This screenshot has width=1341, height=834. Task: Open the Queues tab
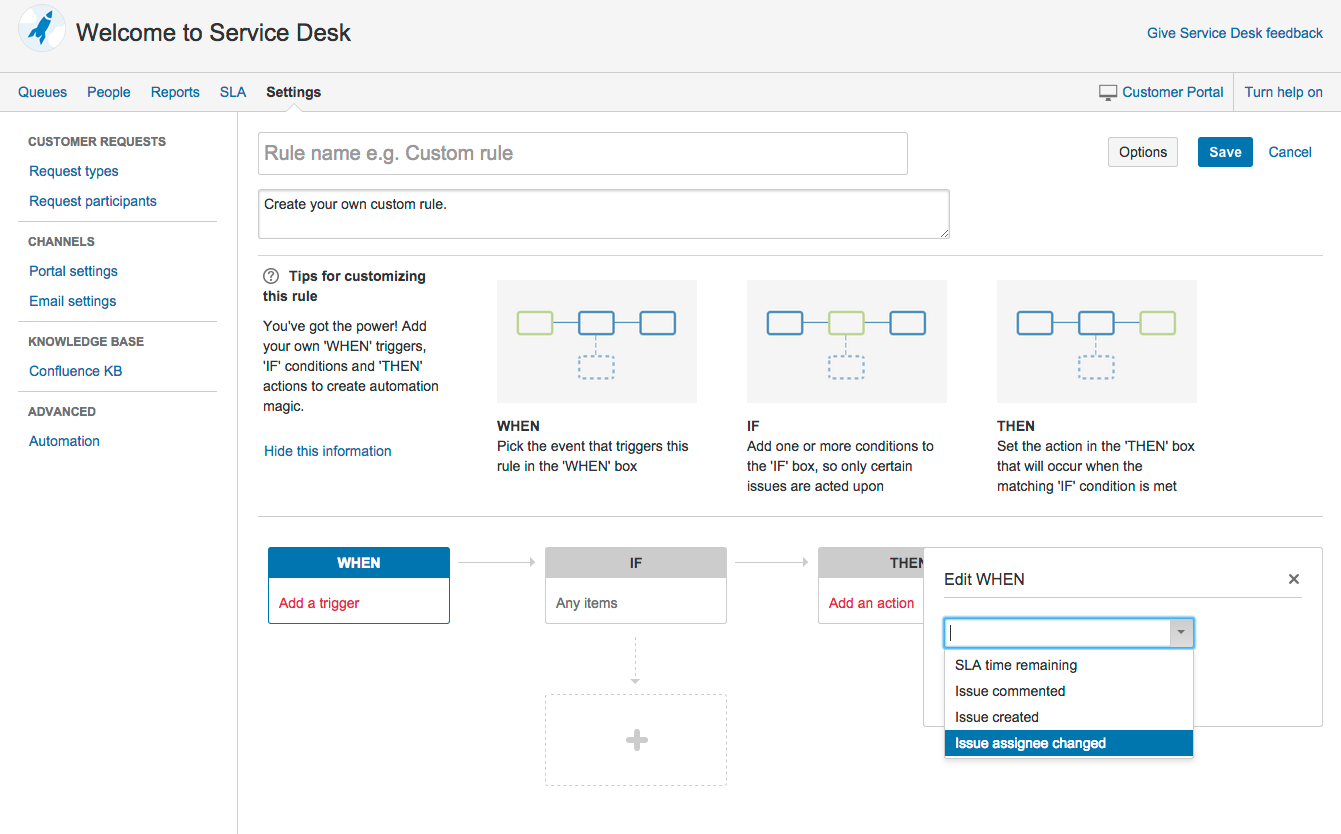pyautogui.click(x=43, y=92)
